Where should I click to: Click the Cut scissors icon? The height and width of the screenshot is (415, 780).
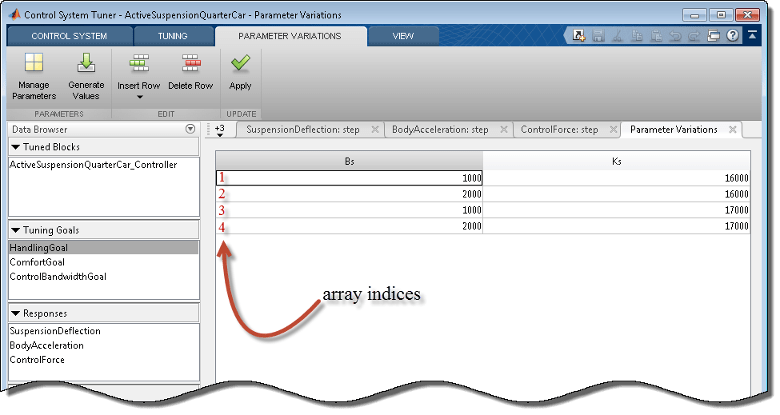617,35
